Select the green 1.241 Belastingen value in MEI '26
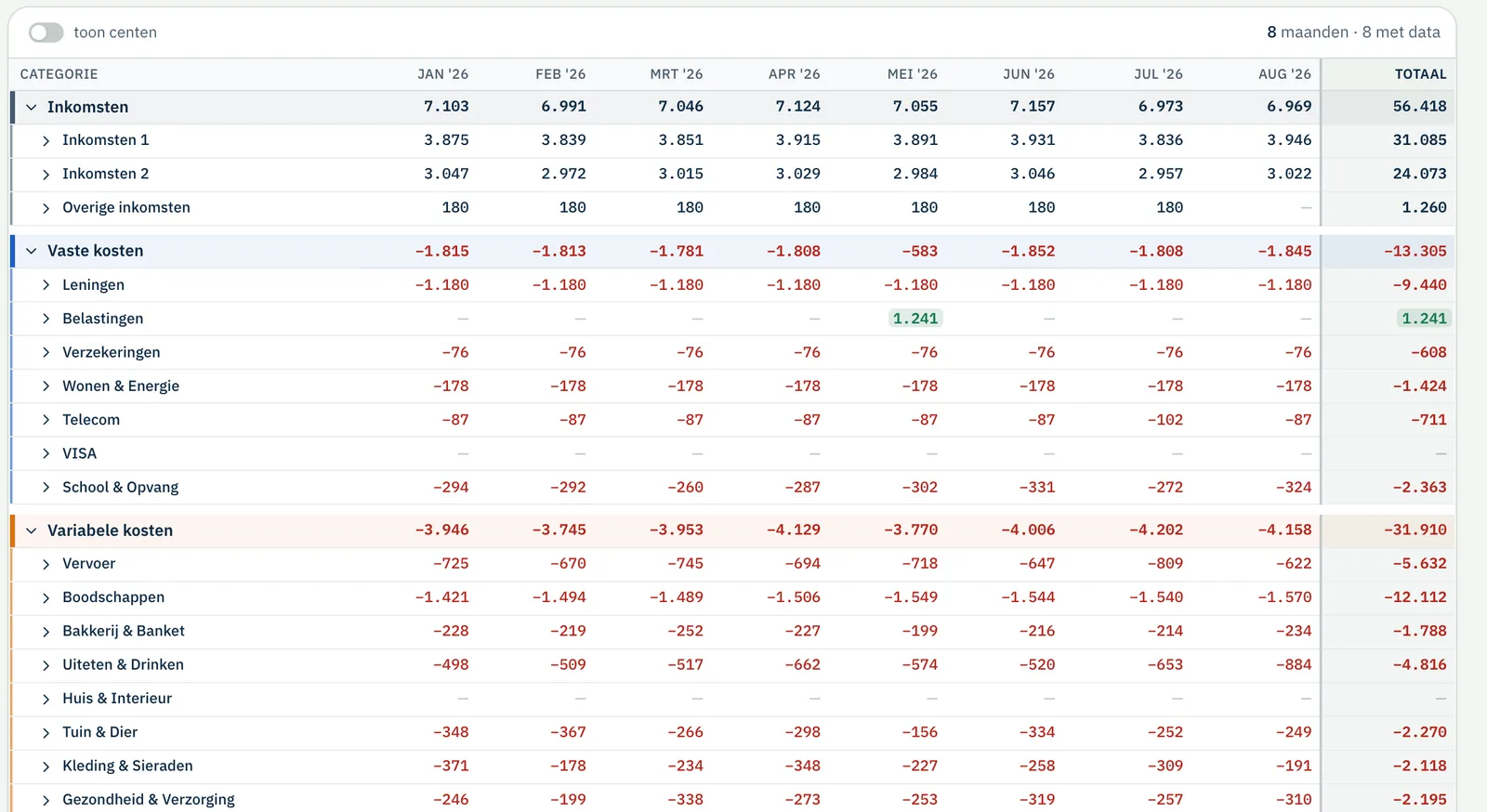The width and height of the screenshot is (1487, 812). [915, 319]
